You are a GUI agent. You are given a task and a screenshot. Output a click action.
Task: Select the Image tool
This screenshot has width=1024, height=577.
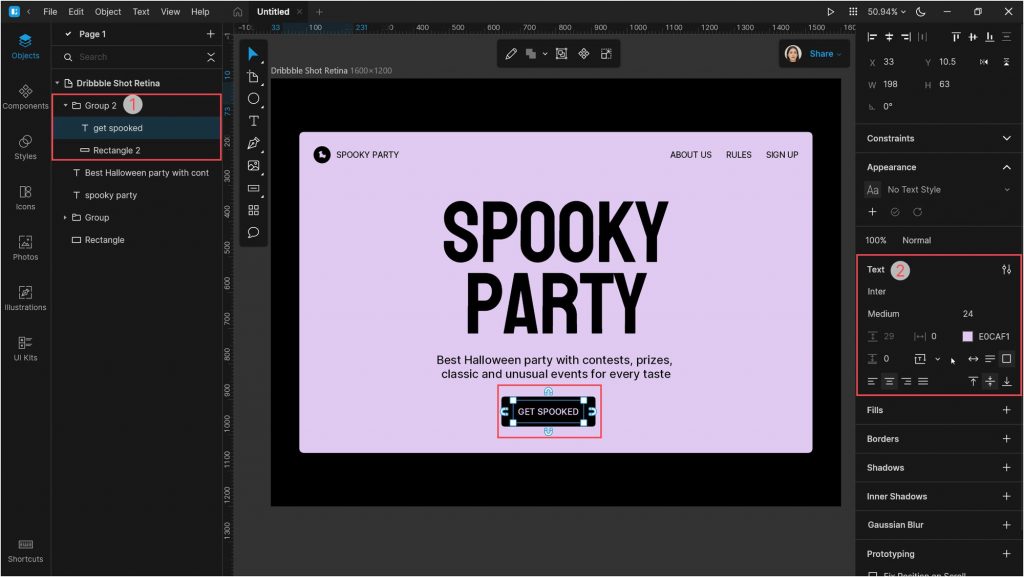pos(253,165)
